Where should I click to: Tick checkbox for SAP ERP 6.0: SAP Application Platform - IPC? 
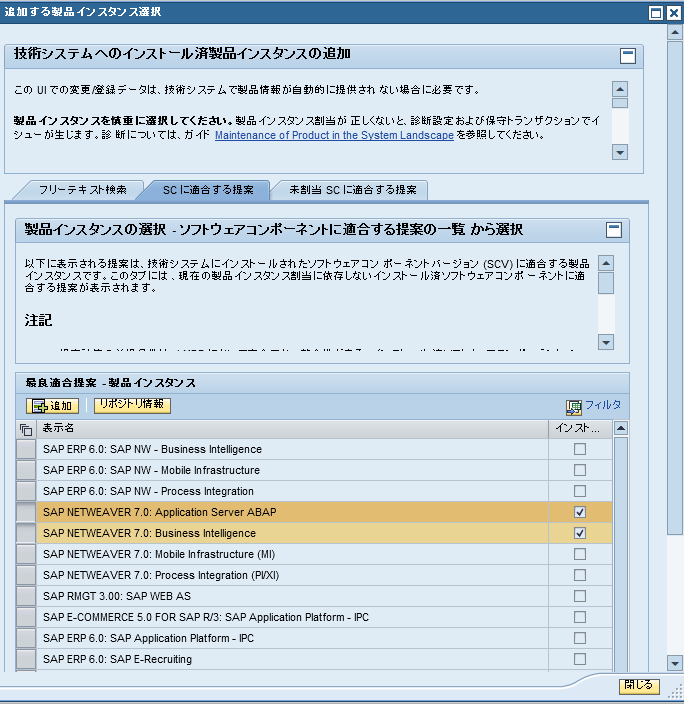[x=580, y=638]
